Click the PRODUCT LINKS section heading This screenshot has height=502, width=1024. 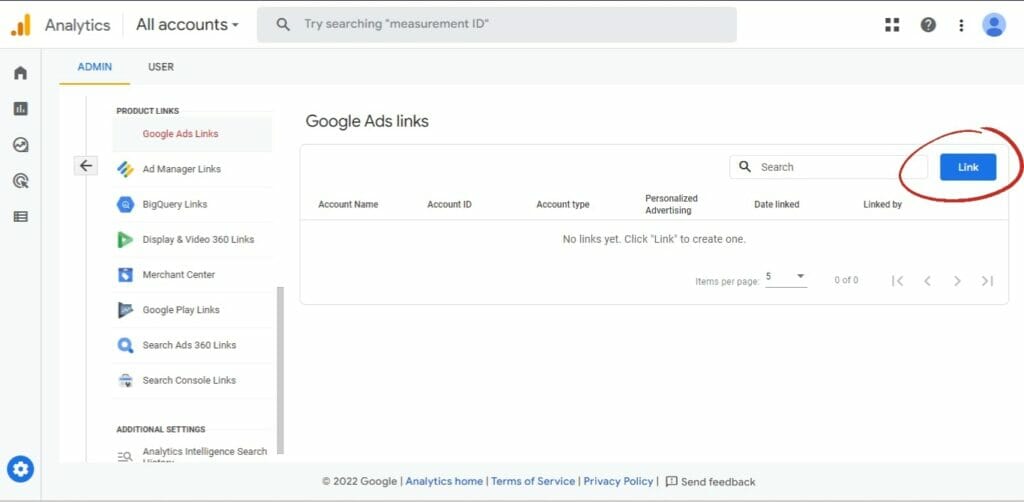tap(148, 111)
